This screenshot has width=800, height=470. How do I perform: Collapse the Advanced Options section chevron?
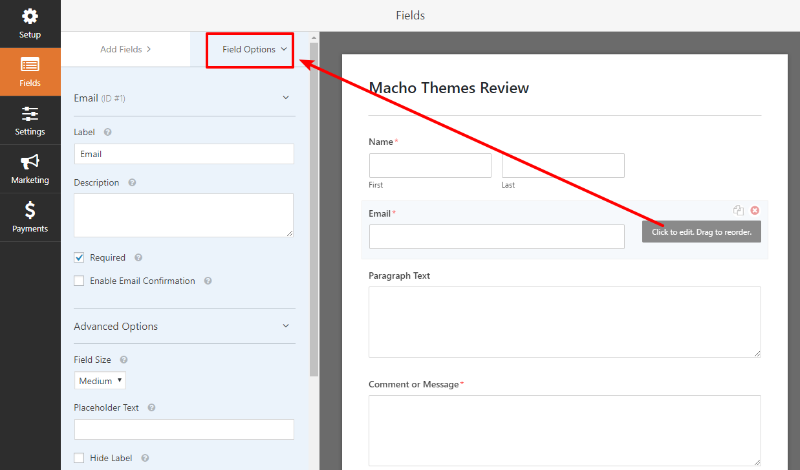point(286,326)
